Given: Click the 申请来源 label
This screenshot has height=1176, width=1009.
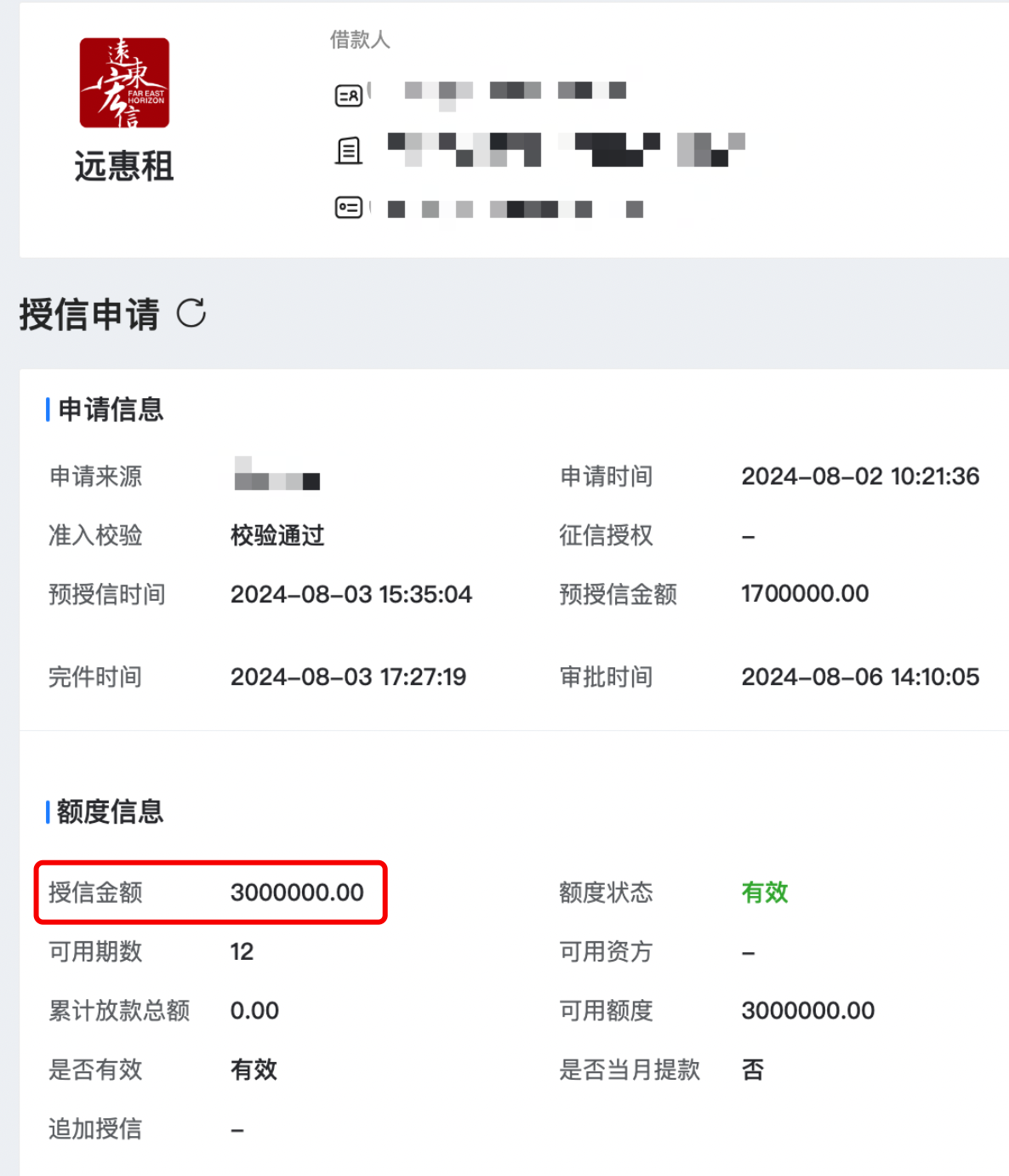Looking at the screenshot, I should tap(95, 476).
